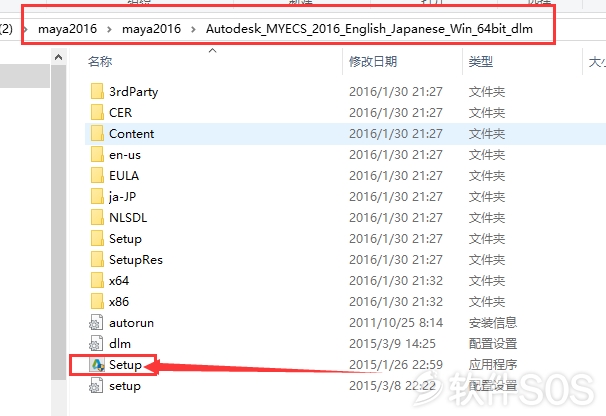
Task: Select the x64 folder icon
Action: [x=97, y=280]
